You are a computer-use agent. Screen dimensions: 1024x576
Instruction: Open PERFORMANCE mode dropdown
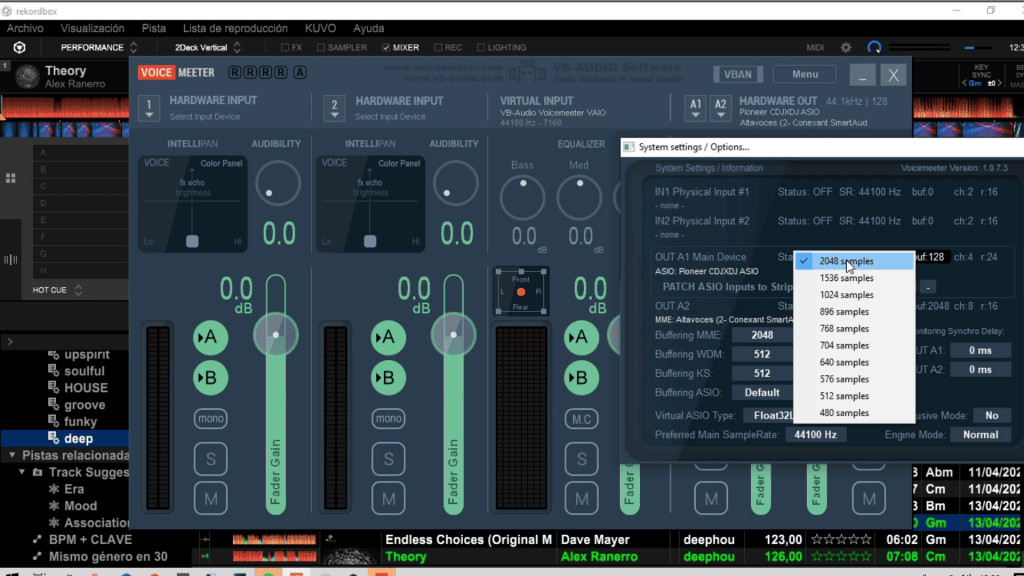98,48
